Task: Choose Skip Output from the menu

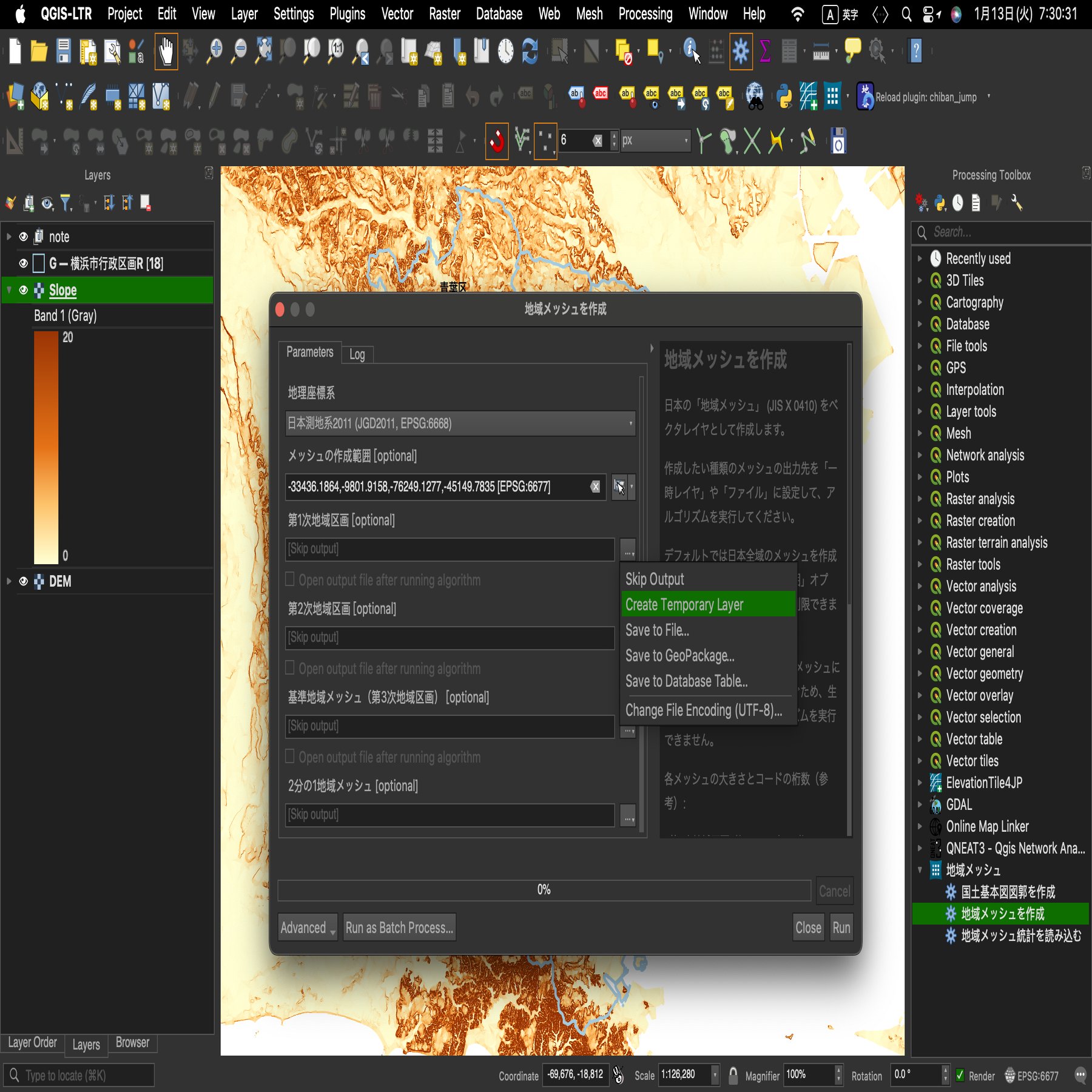Action: (708, 579)
